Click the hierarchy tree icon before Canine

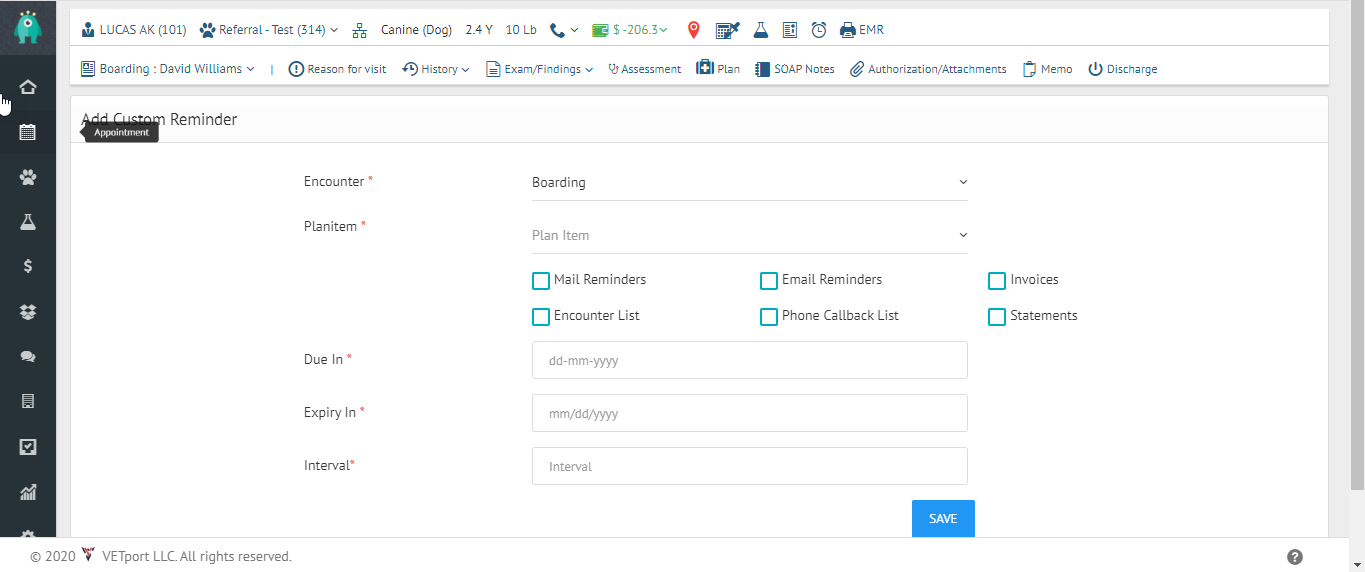pos(360,30)
